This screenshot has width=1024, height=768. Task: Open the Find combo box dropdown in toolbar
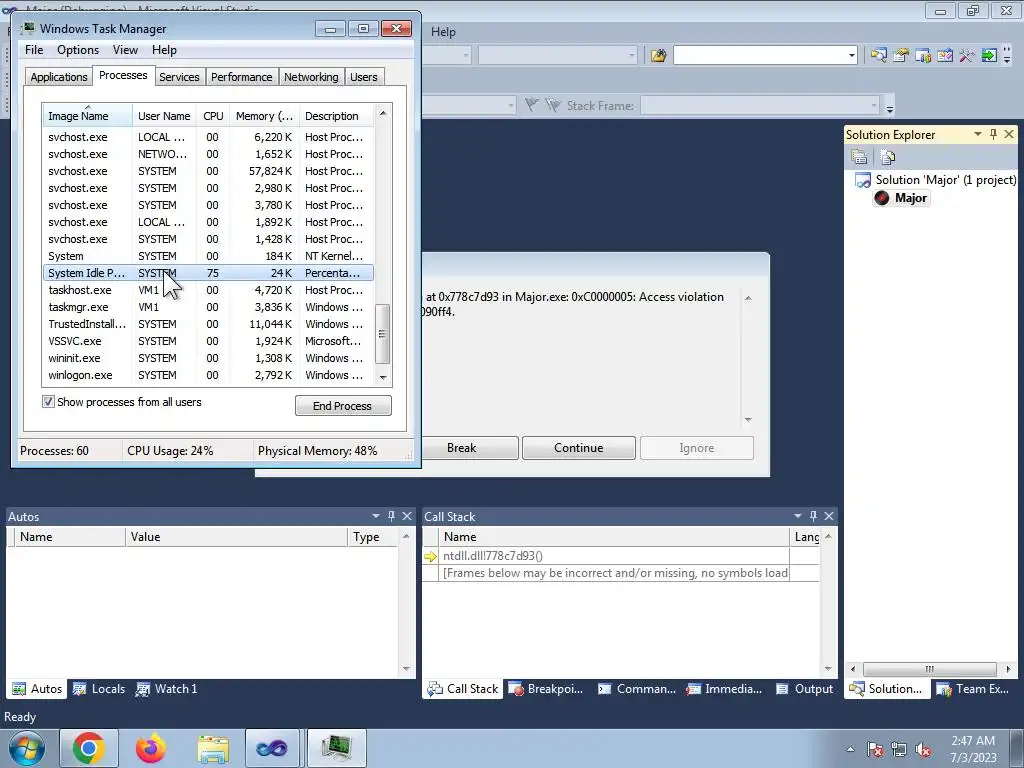click(852, 56)
